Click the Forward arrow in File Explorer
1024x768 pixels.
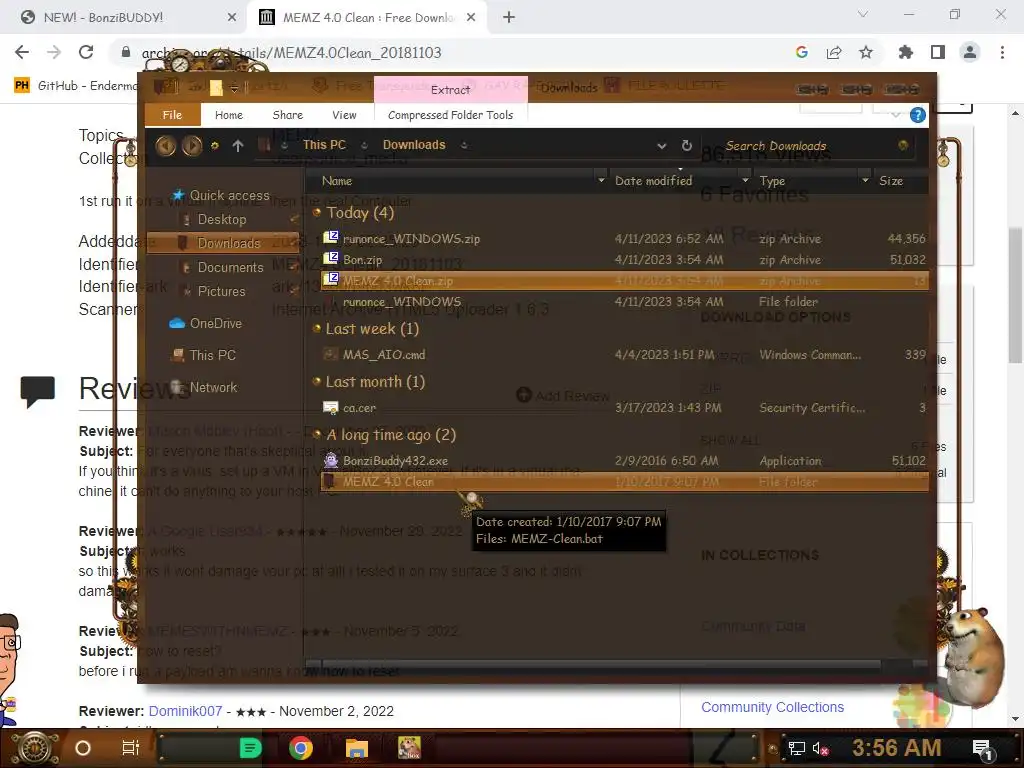click(191, 145)
